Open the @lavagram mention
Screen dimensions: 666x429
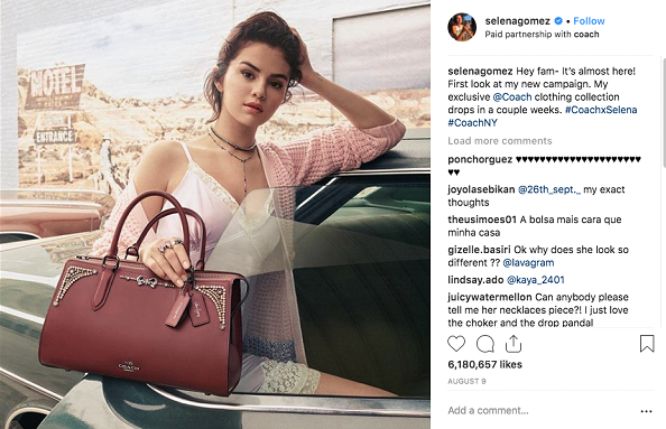point(528,263)
